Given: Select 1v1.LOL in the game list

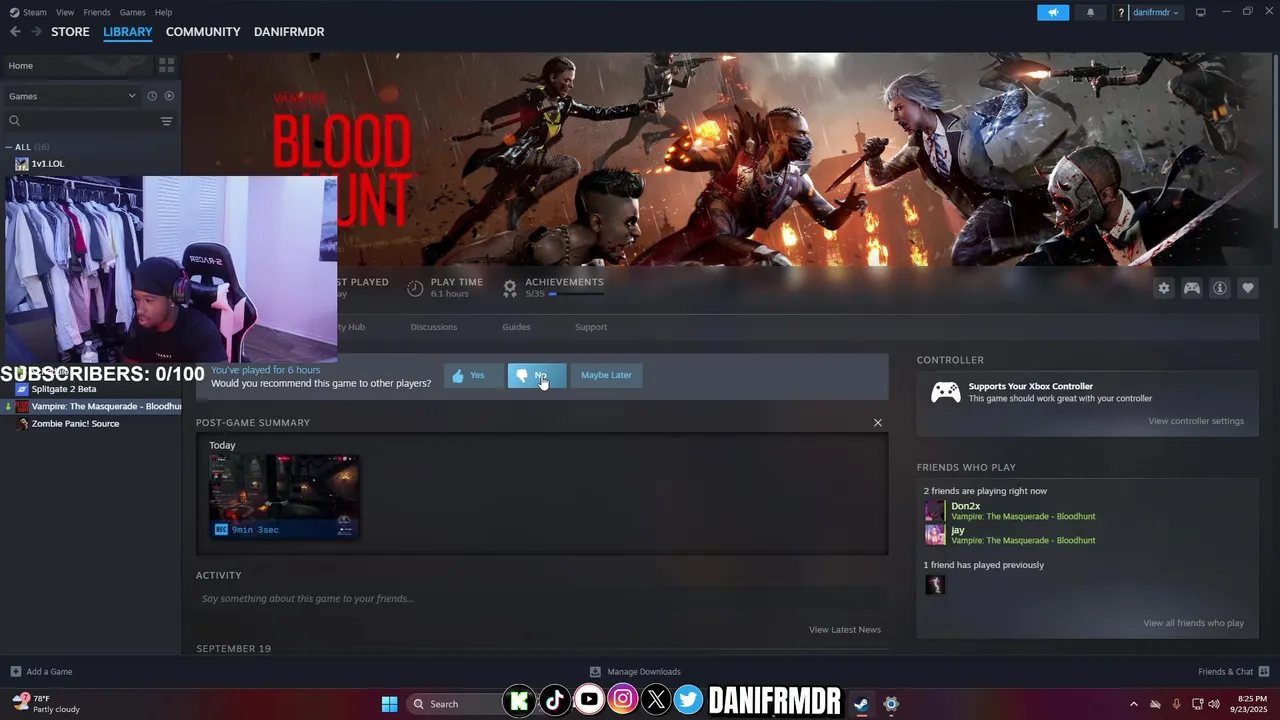Looking at the screenshot, I should (47, 164).
